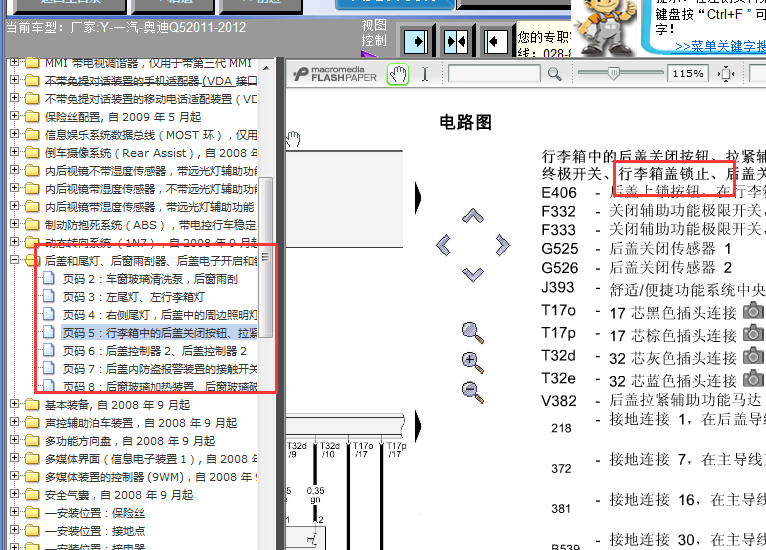Screen dimensions: 766x550
Task: Open camera photo for T32d connector
Action: (753, 356)
